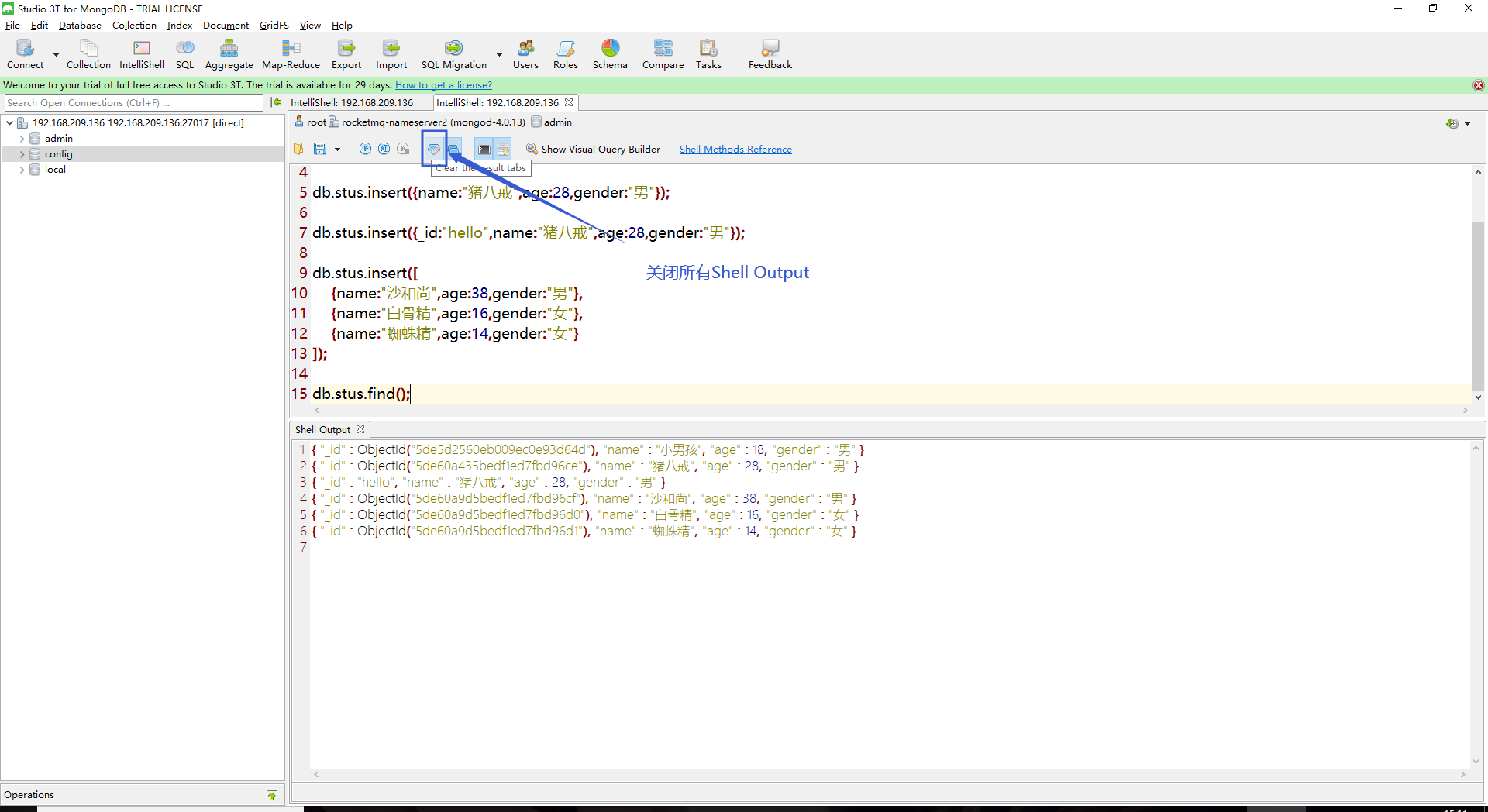
Task: Expand the config database node
Action: click(x=22, y=154)
